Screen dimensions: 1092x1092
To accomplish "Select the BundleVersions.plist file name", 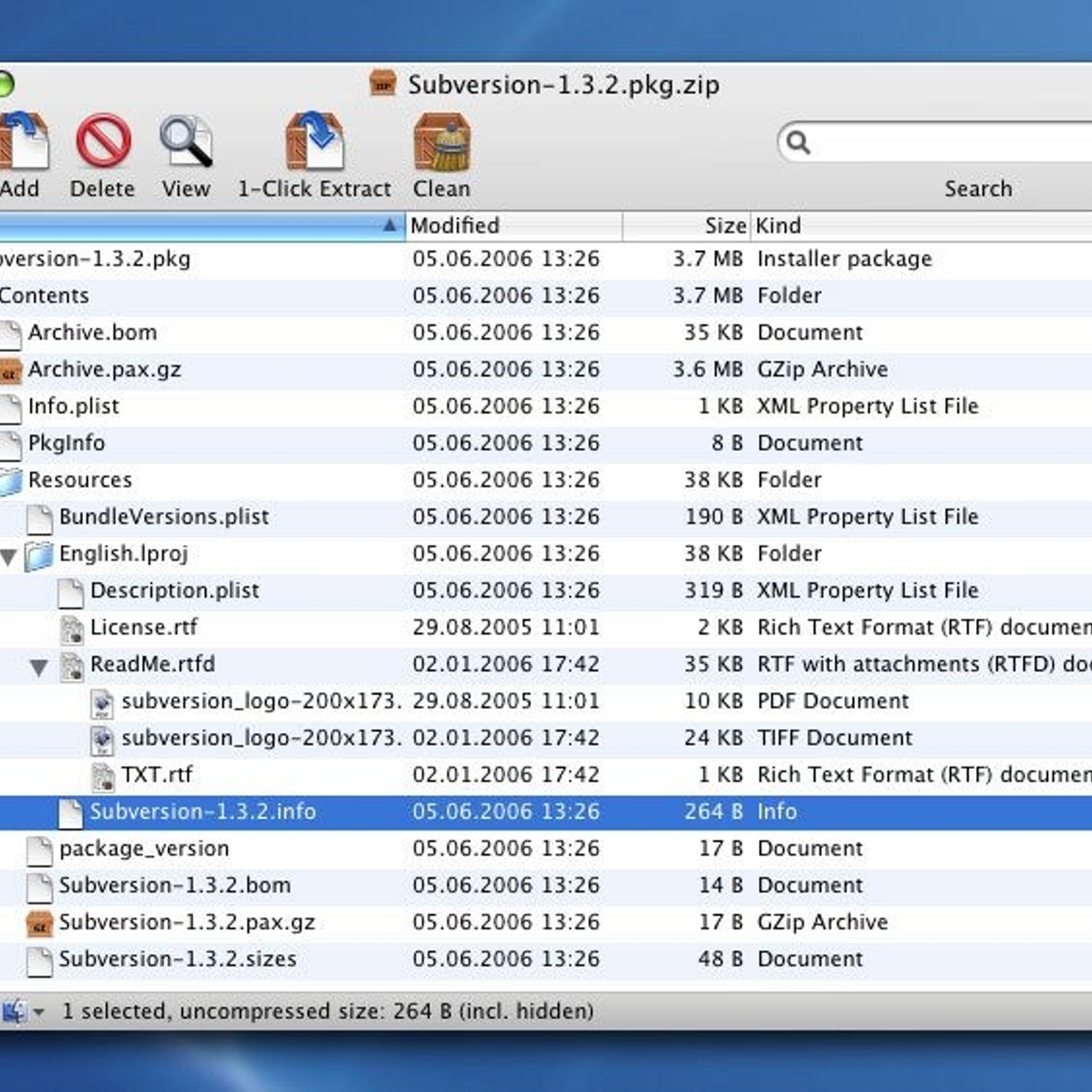I will (164, 517).
